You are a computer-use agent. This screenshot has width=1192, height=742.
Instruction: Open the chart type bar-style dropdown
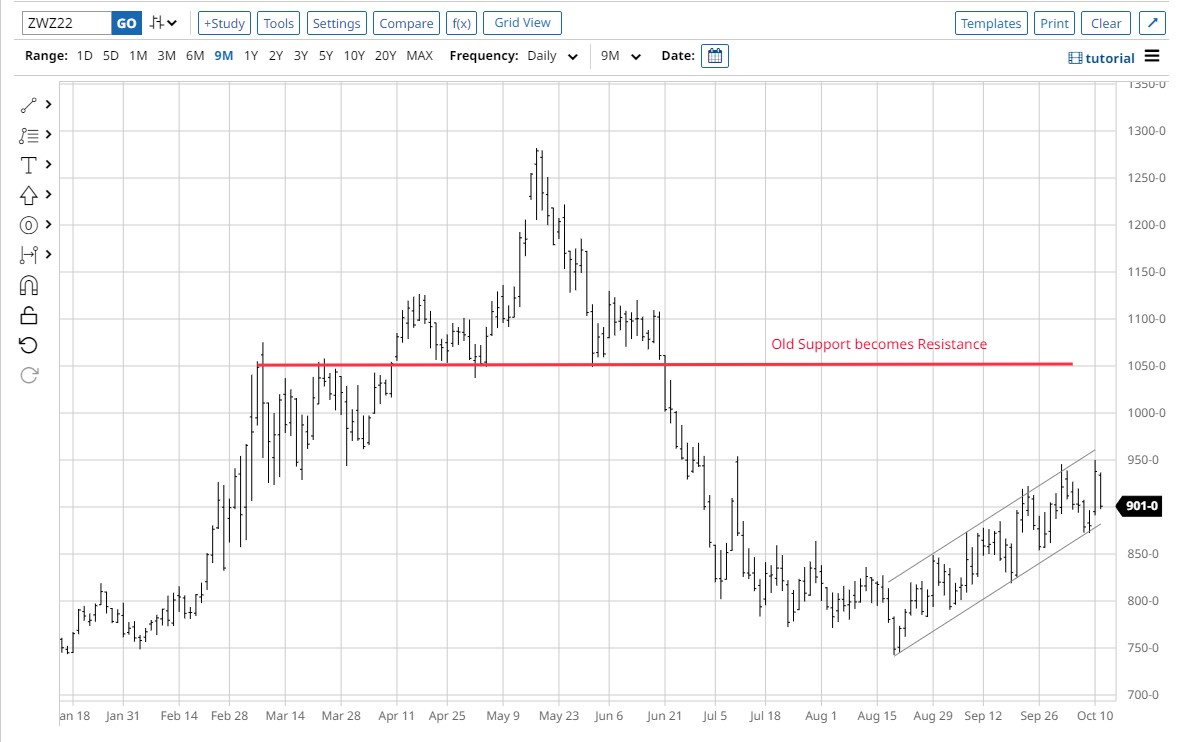pos(163,23)
